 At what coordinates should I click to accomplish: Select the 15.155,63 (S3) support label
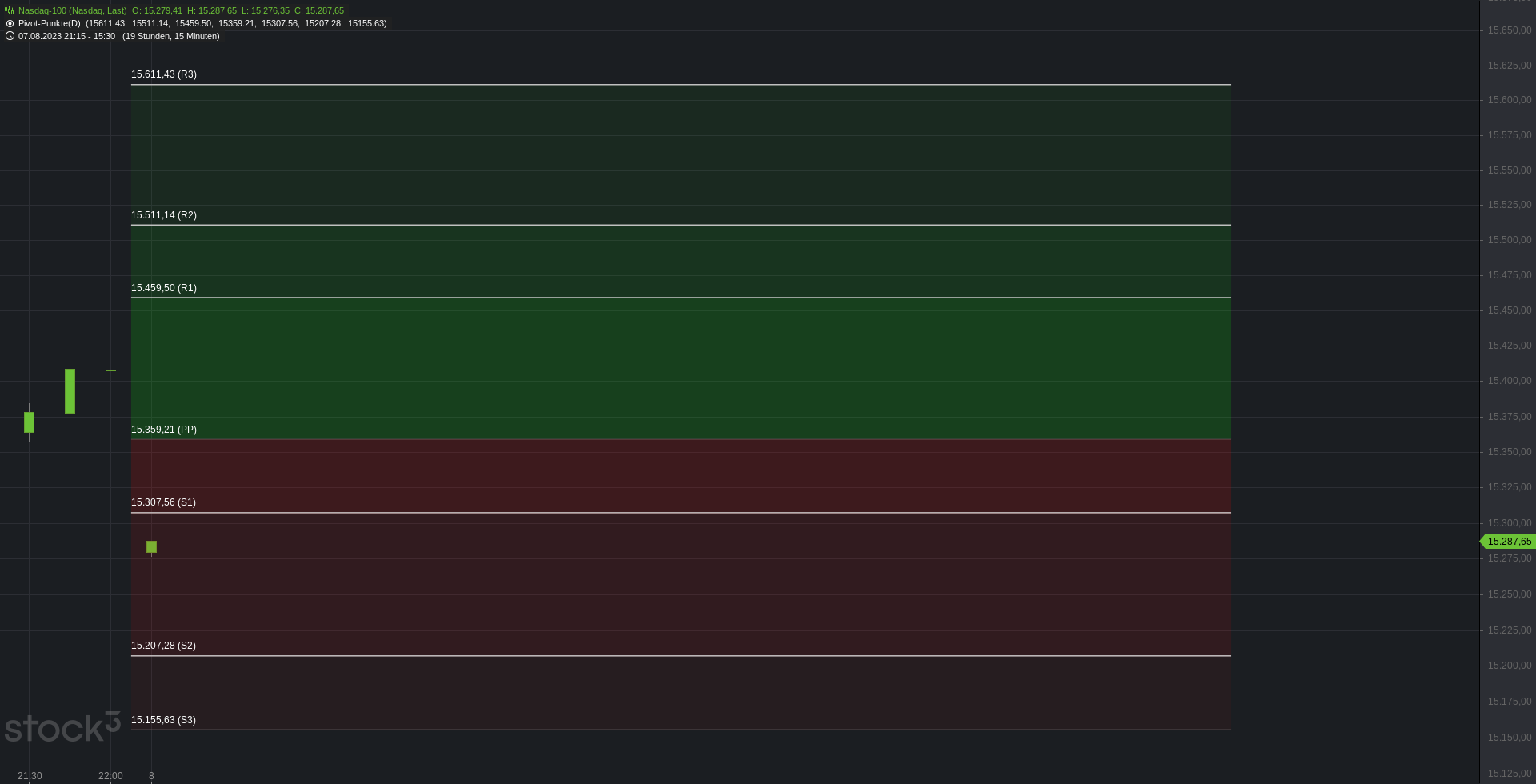click(163, 720)
